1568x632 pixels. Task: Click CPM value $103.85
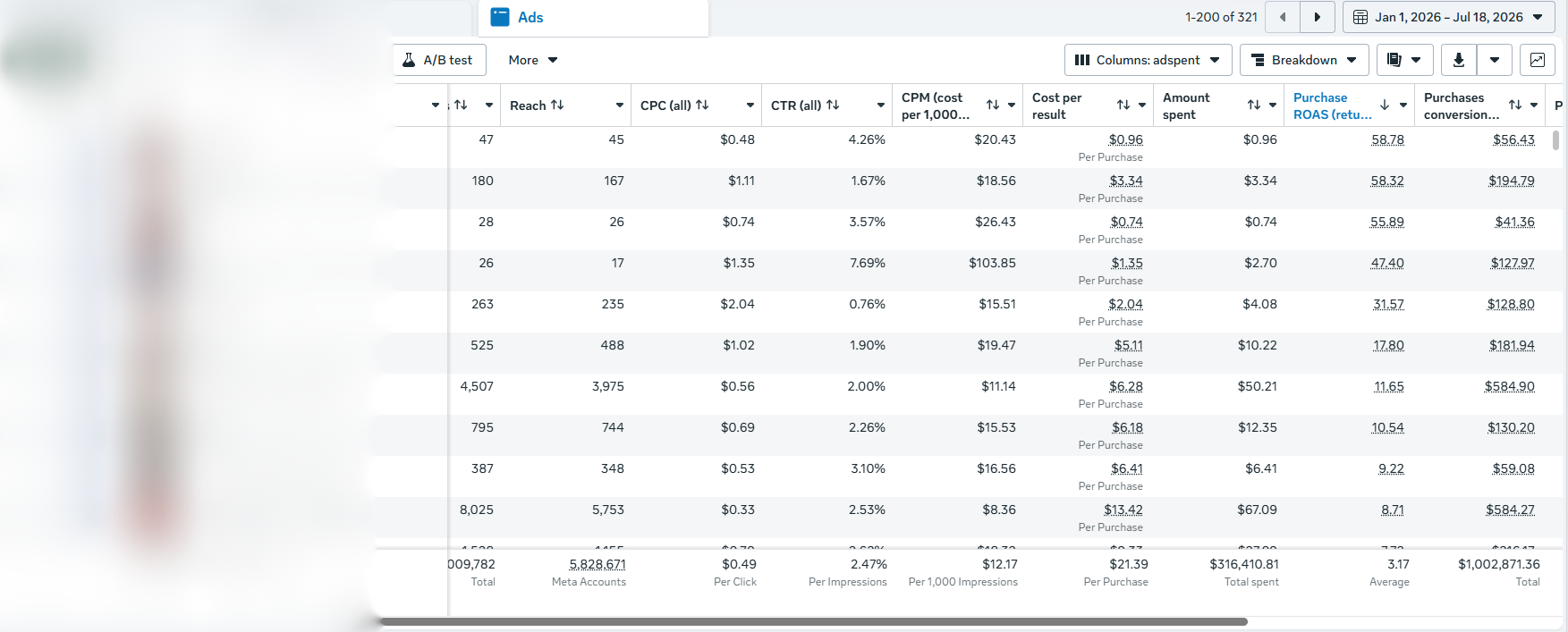click(x=992, y=263)
